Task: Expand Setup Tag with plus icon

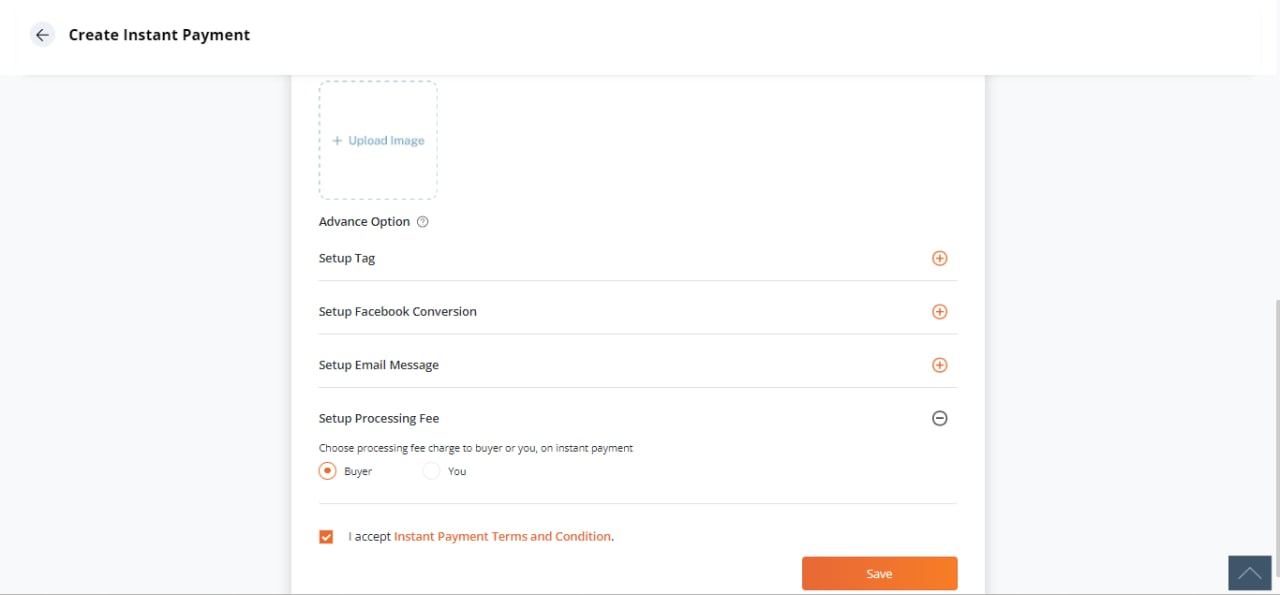Action: click(939, 258)
